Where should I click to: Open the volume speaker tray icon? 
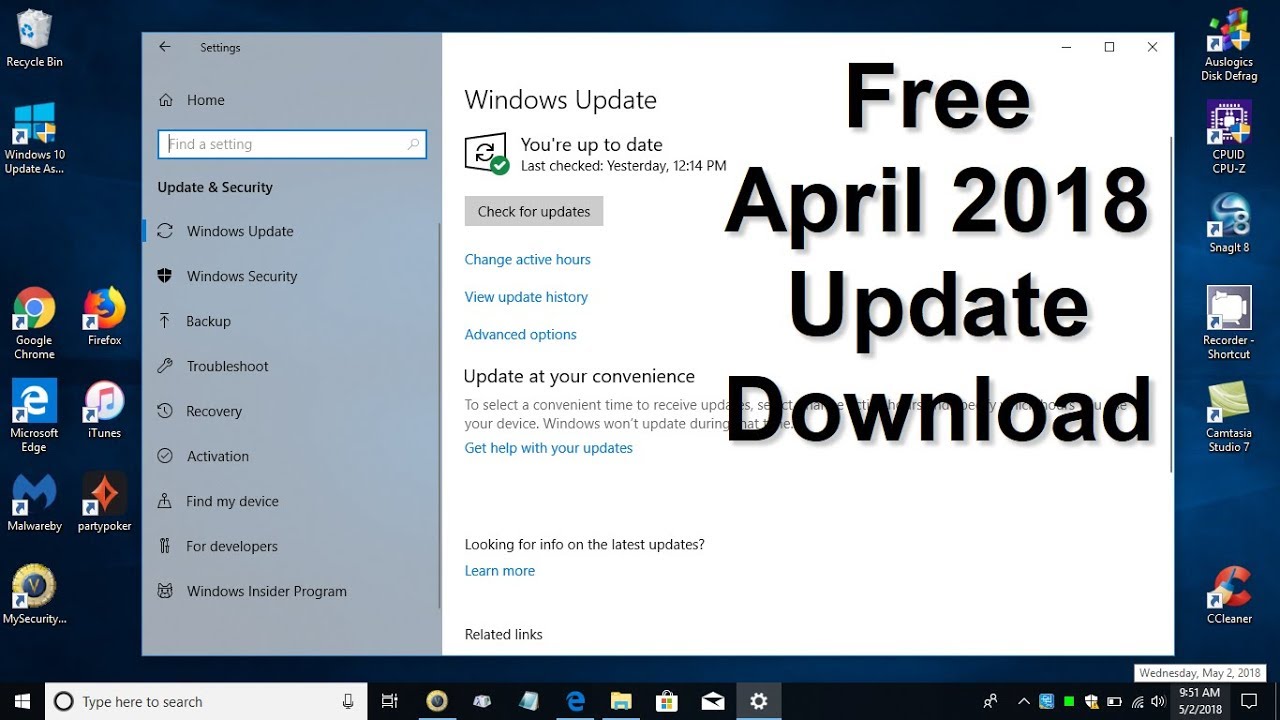[x=1160, y=701]
